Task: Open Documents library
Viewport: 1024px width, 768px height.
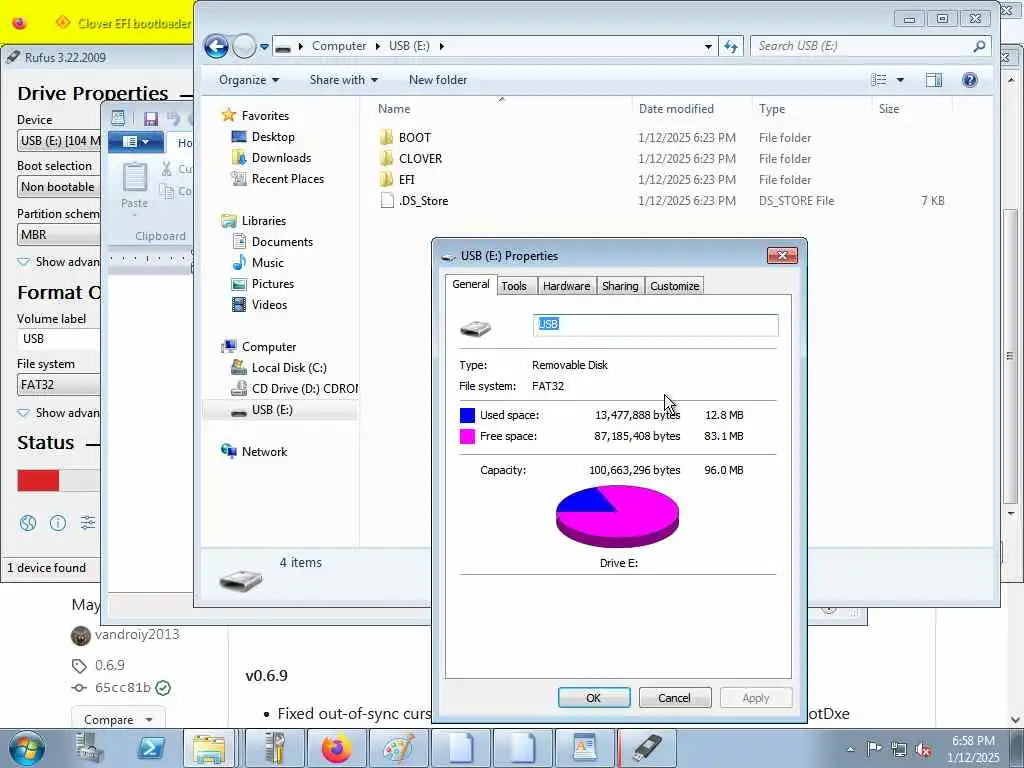Action: (x=281, y=242)
